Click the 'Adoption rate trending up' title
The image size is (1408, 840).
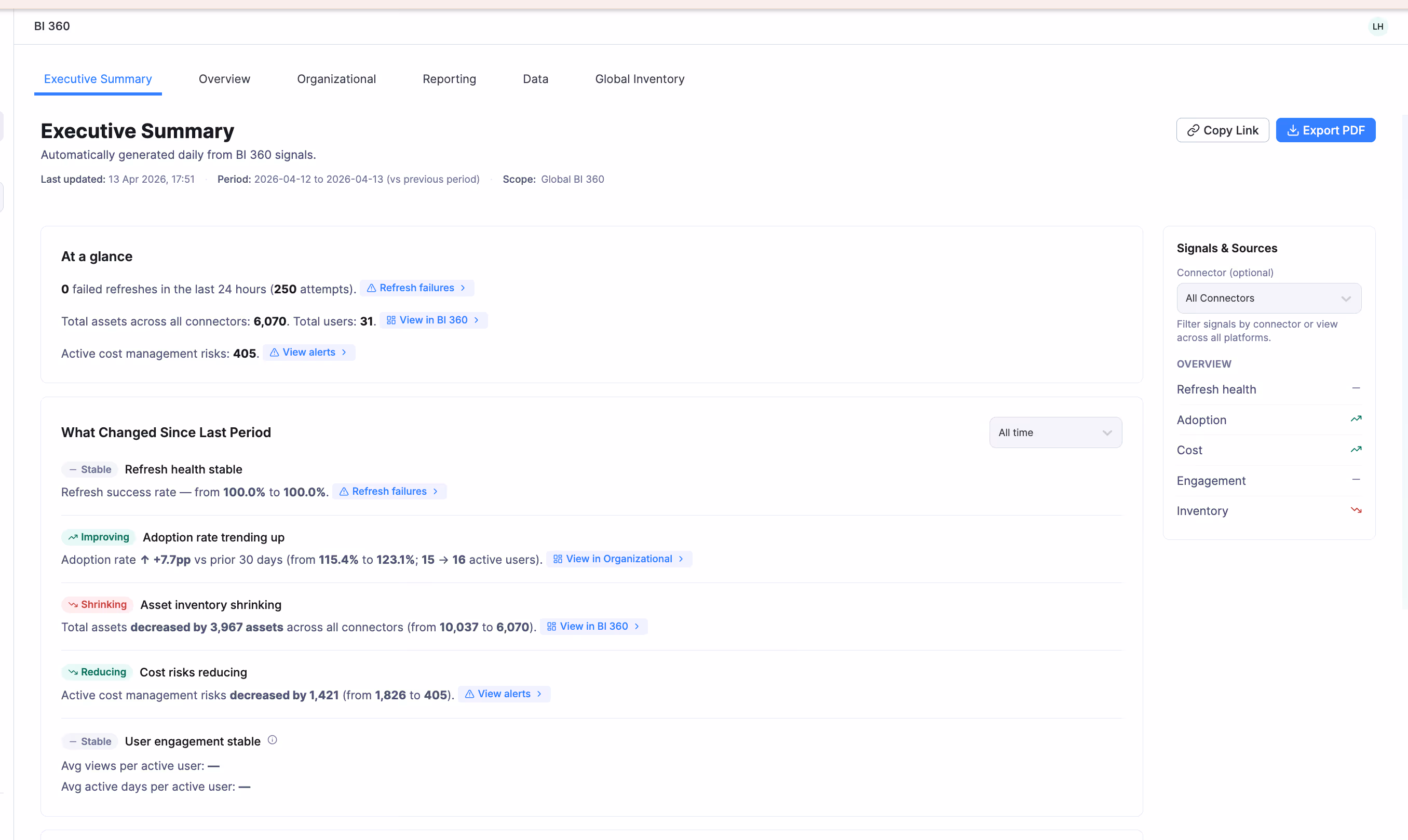pyautogui.click(x=213, y=537)
